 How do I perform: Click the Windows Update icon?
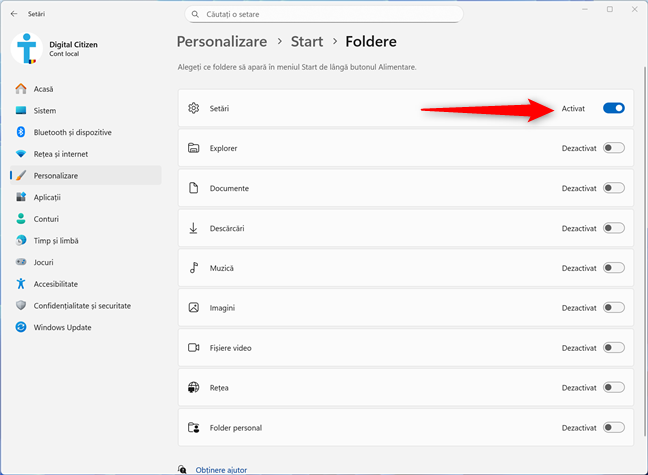21,327
